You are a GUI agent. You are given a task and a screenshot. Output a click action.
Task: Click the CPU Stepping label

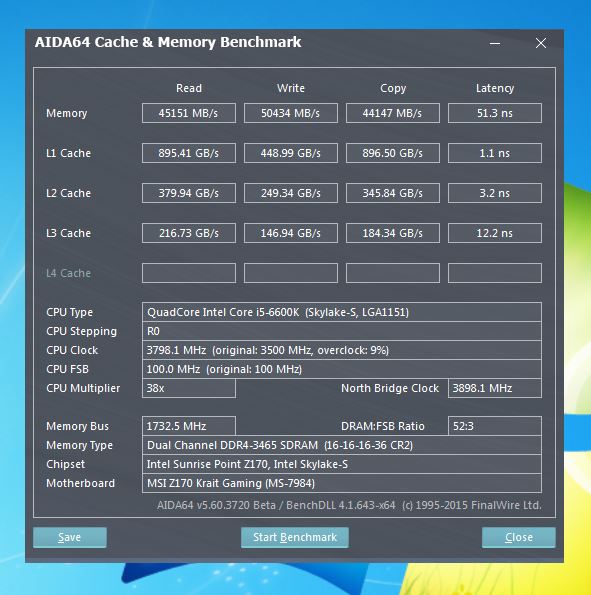(x=81, y=331)
